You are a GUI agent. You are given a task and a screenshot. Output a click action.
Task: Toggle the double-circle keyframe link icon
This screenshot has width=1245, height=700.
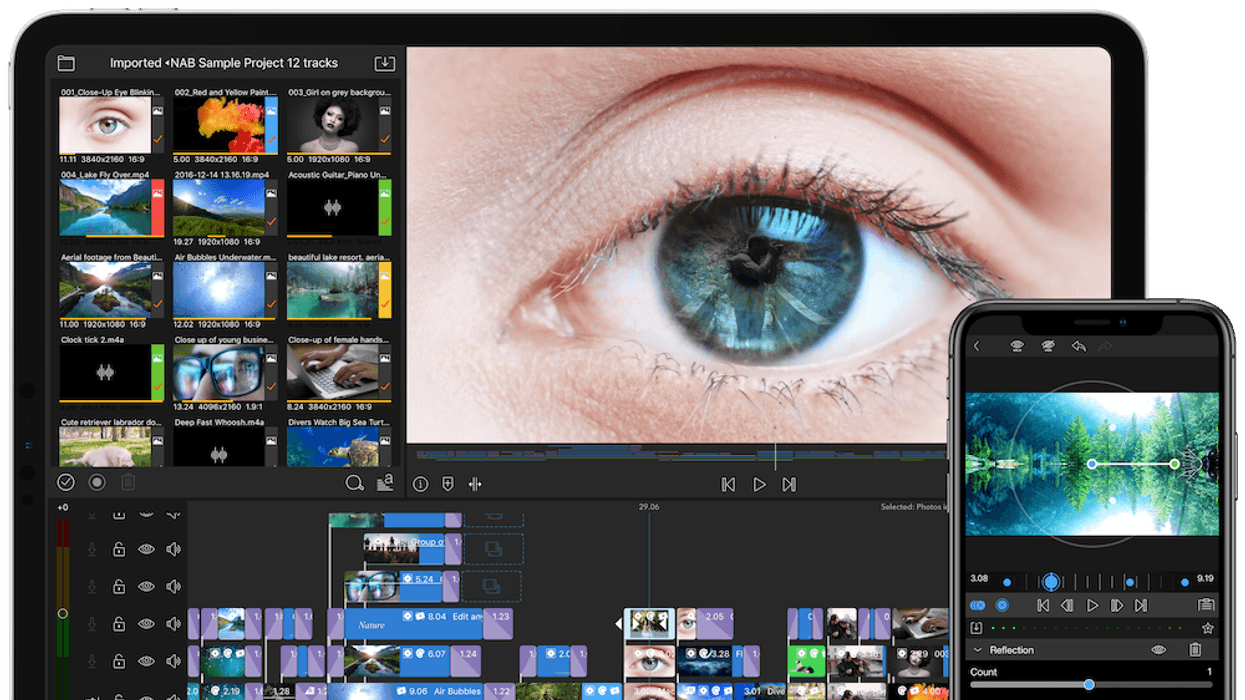[x=977, y=605]
